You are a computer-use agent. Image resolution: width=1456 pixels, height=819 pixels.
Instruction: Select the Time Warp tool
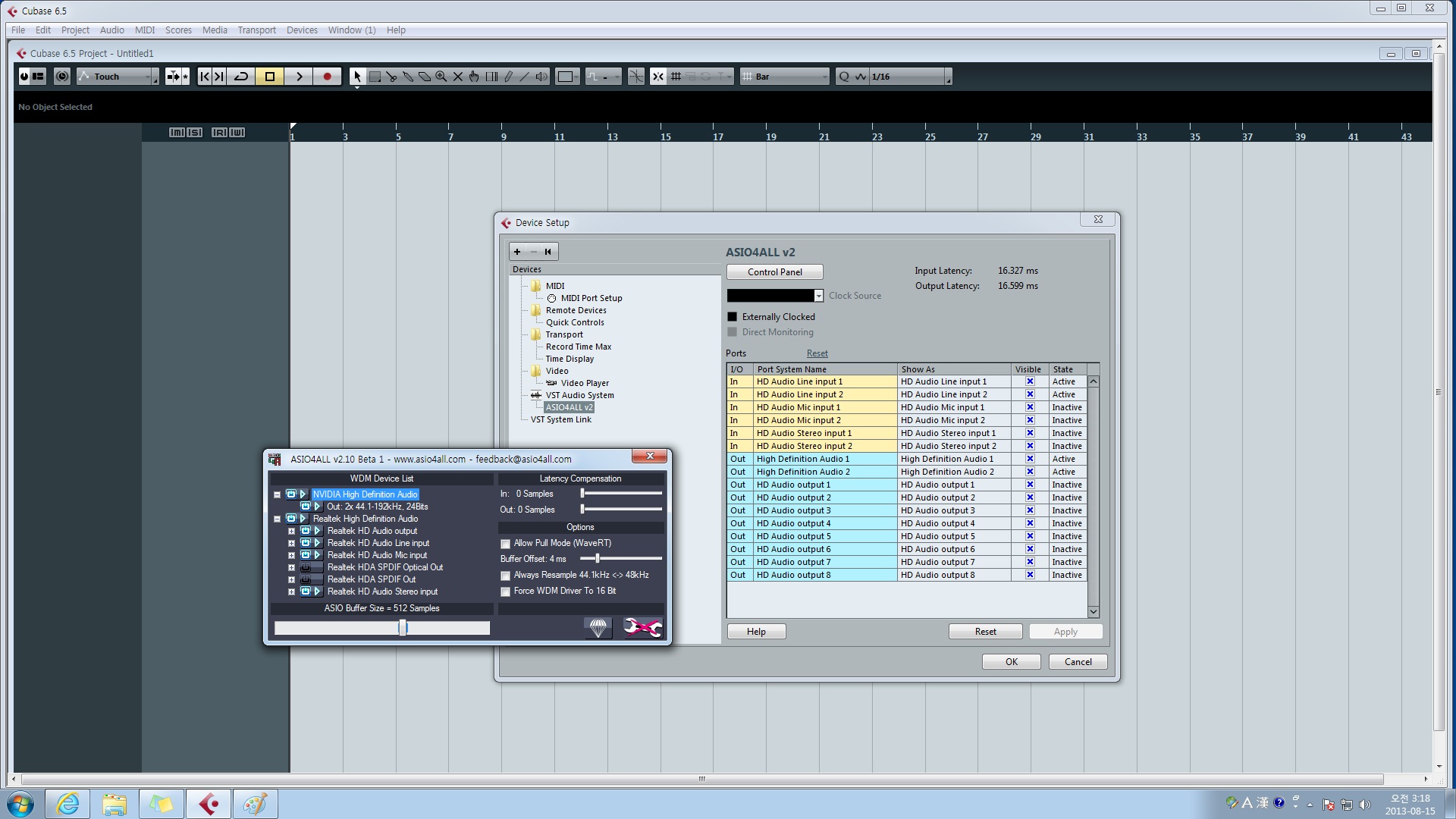(491, 77)
